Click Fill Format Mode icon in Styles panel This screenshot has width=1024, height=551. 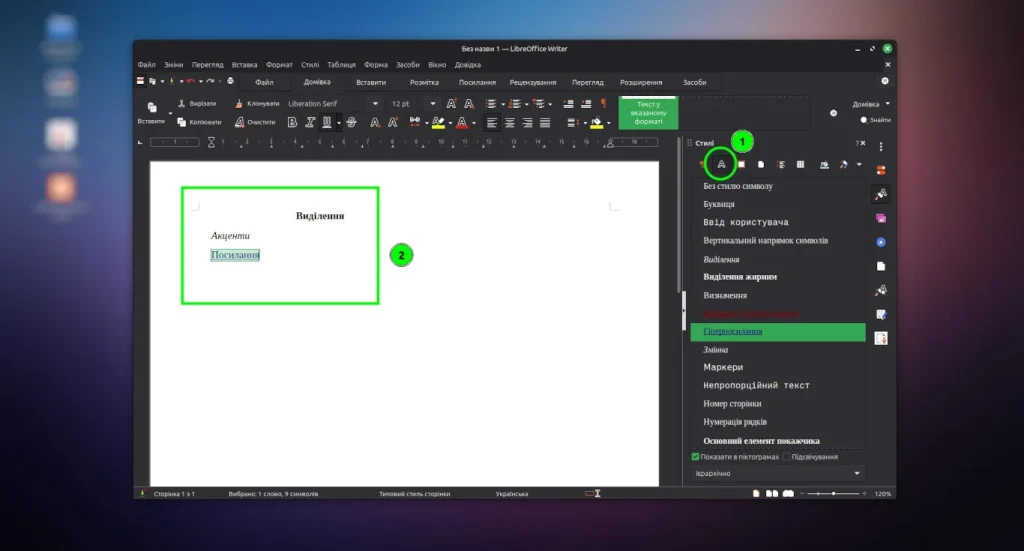(x=824, y=165)
